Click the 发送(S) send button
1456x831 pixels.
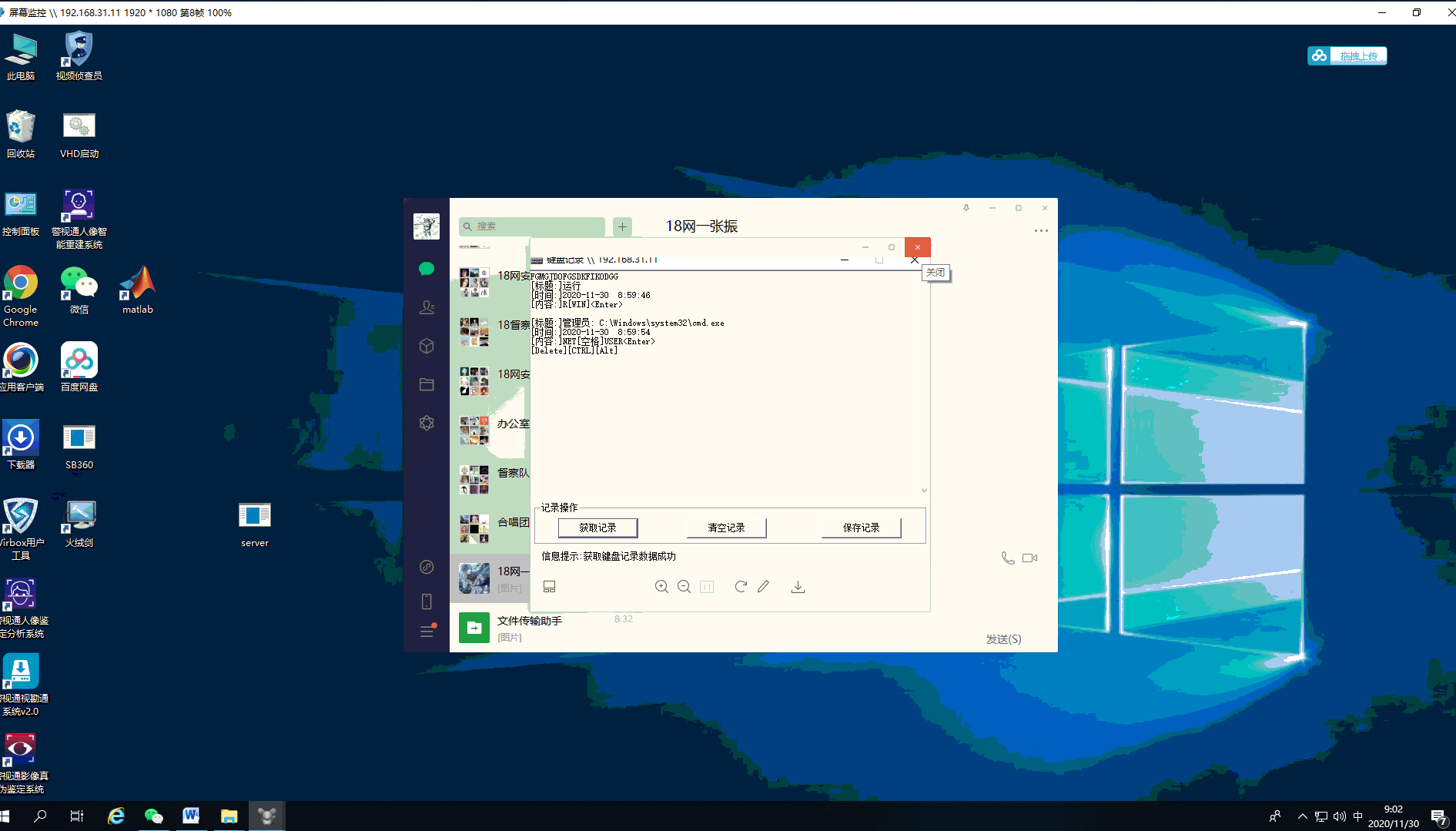tap(1003, 639)
